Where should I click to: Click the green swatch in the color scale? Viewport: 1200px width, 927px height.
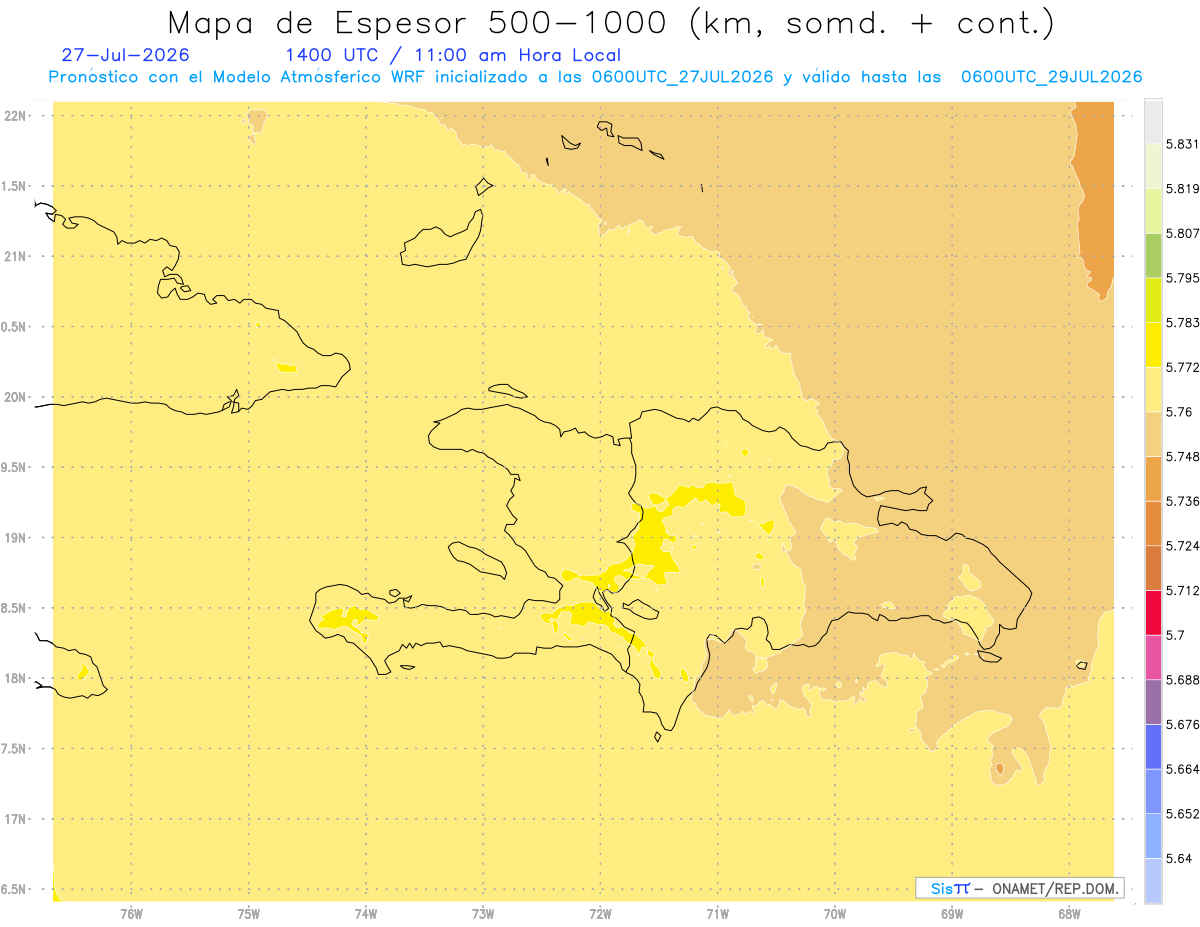[1153, 255]
